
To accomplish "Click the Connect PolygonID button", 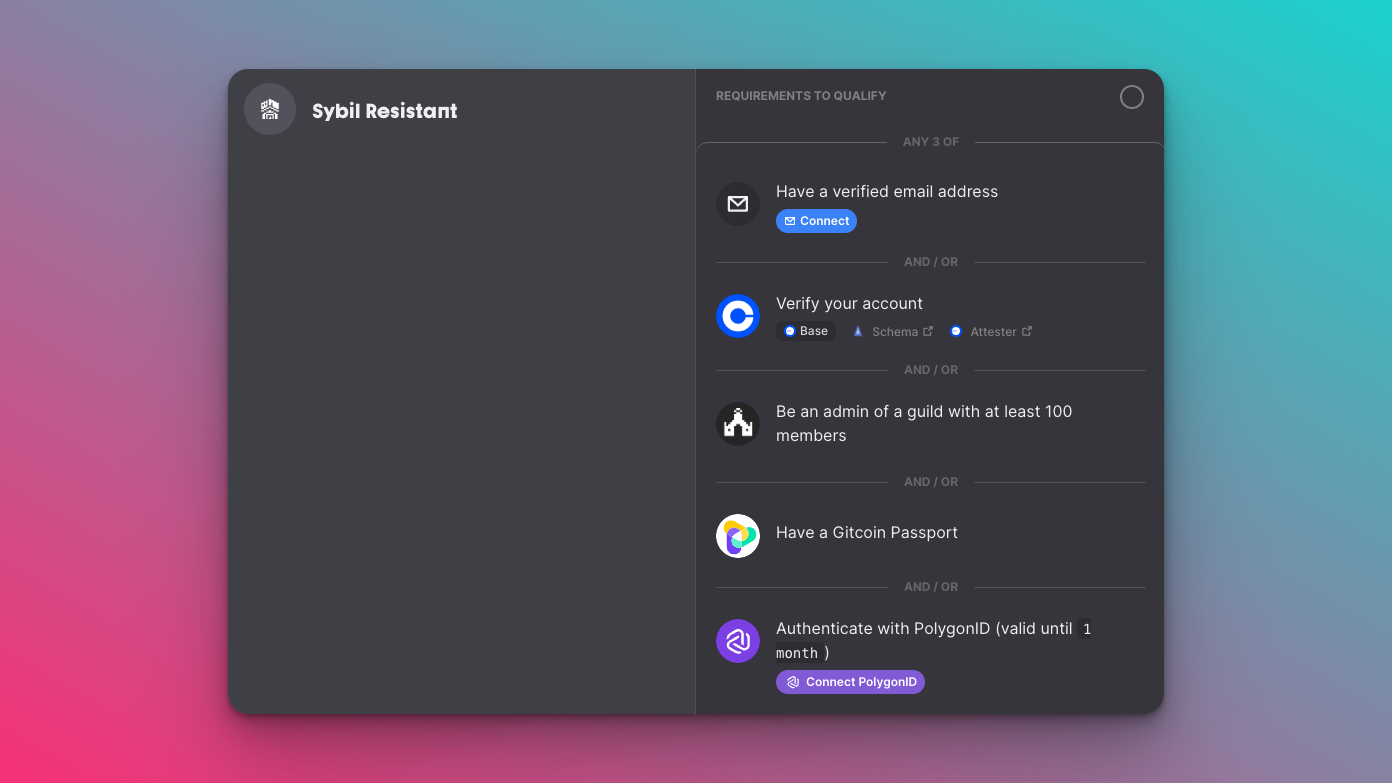I will 850,682.
